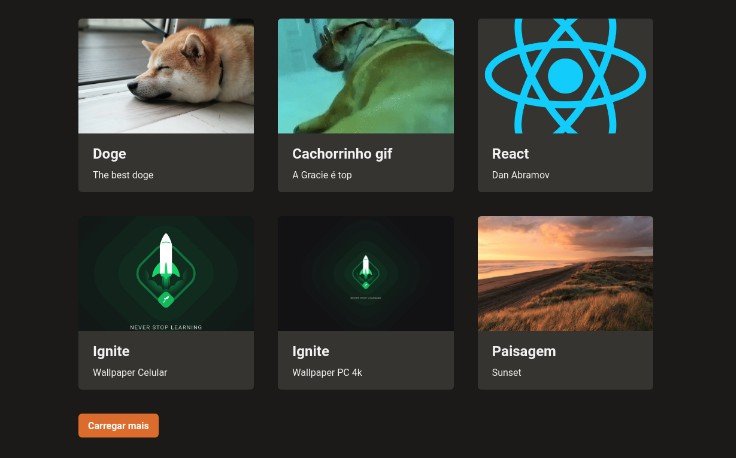736x458 pixels.
Task: Select the text Sunset
Action: (506, 373)
